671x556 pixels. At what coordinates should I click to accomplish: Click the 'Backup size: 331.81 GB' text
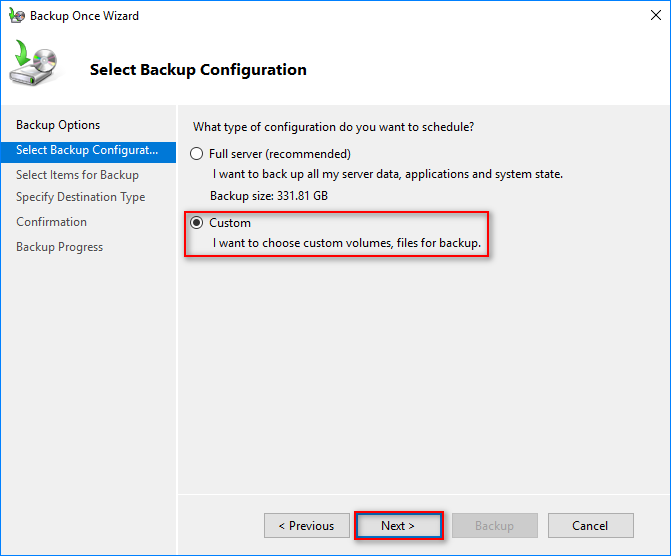point(269,196)
